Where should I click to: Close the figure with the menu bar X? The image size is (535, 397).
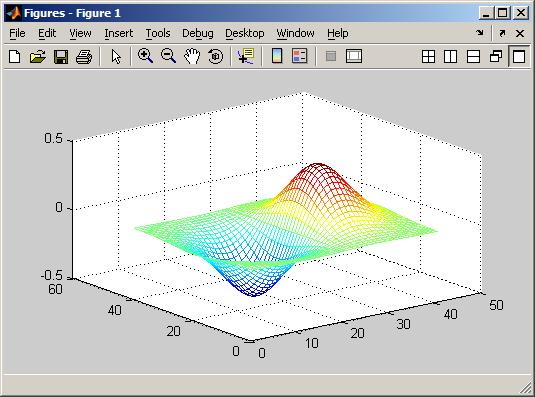click(x=520, y=33)
